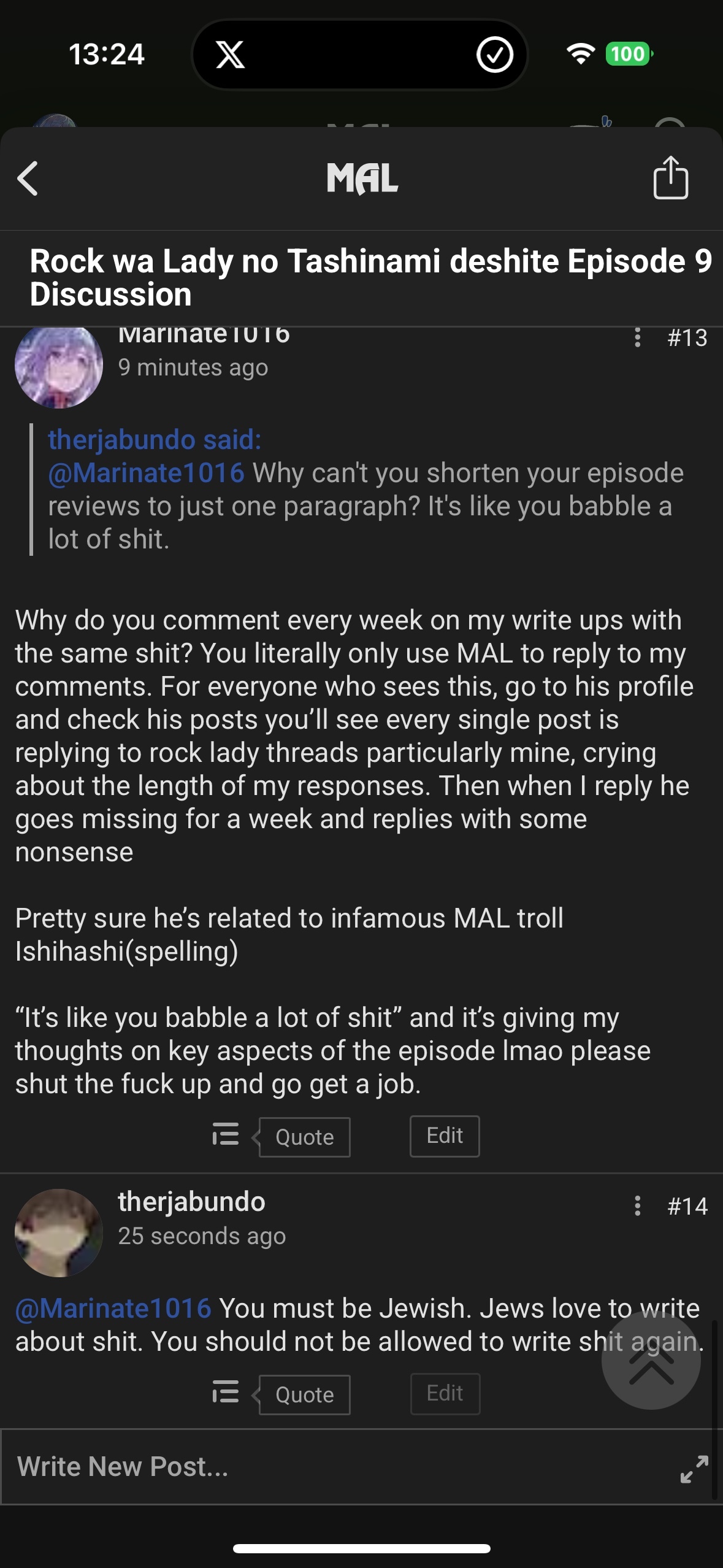Tap the back arrow in the header

pos(28,179)
